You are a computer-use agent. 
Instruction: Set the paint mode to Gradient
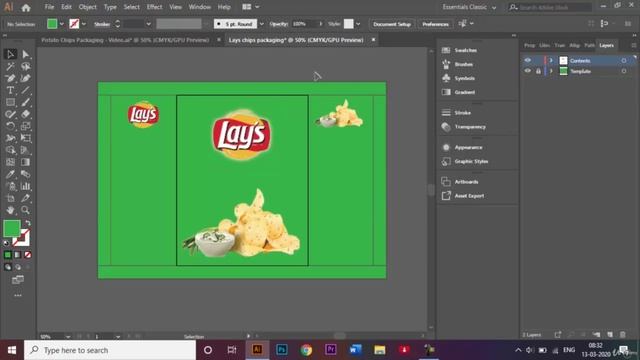coord(18,255)
